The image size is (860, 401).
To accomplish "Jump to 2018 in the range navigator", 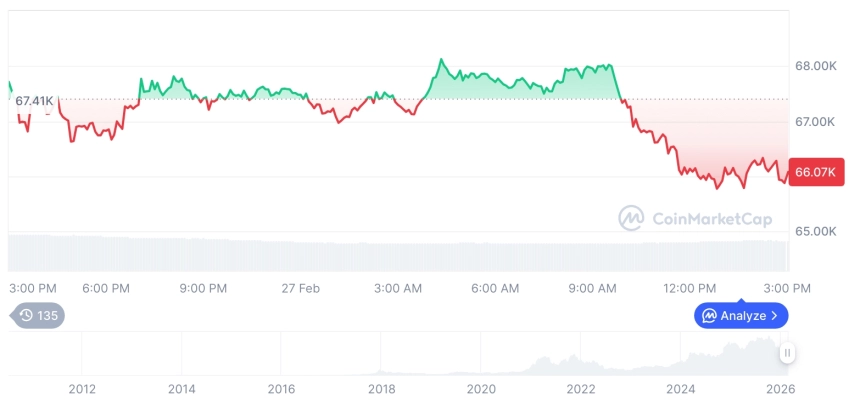I will pos(381,389).
